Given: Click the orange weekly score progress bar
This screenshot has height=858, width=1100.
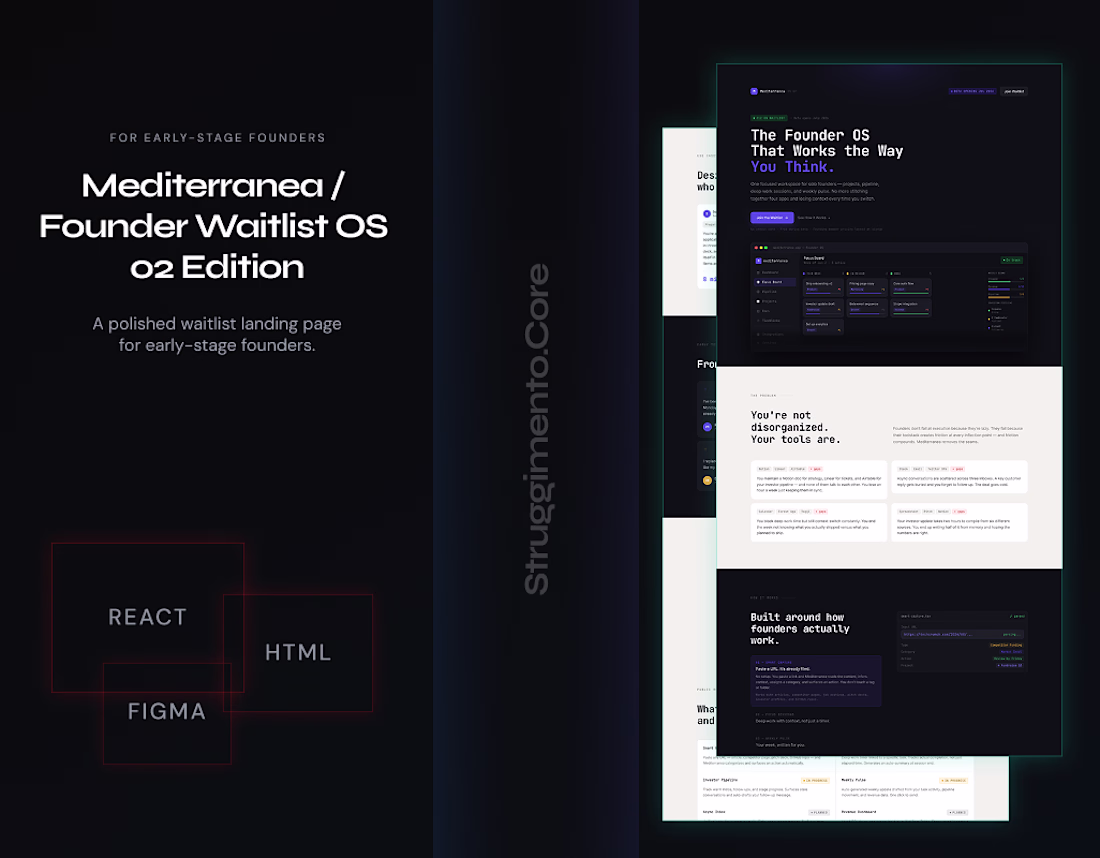Looking at the screenshot, I should click(1006, 297).
